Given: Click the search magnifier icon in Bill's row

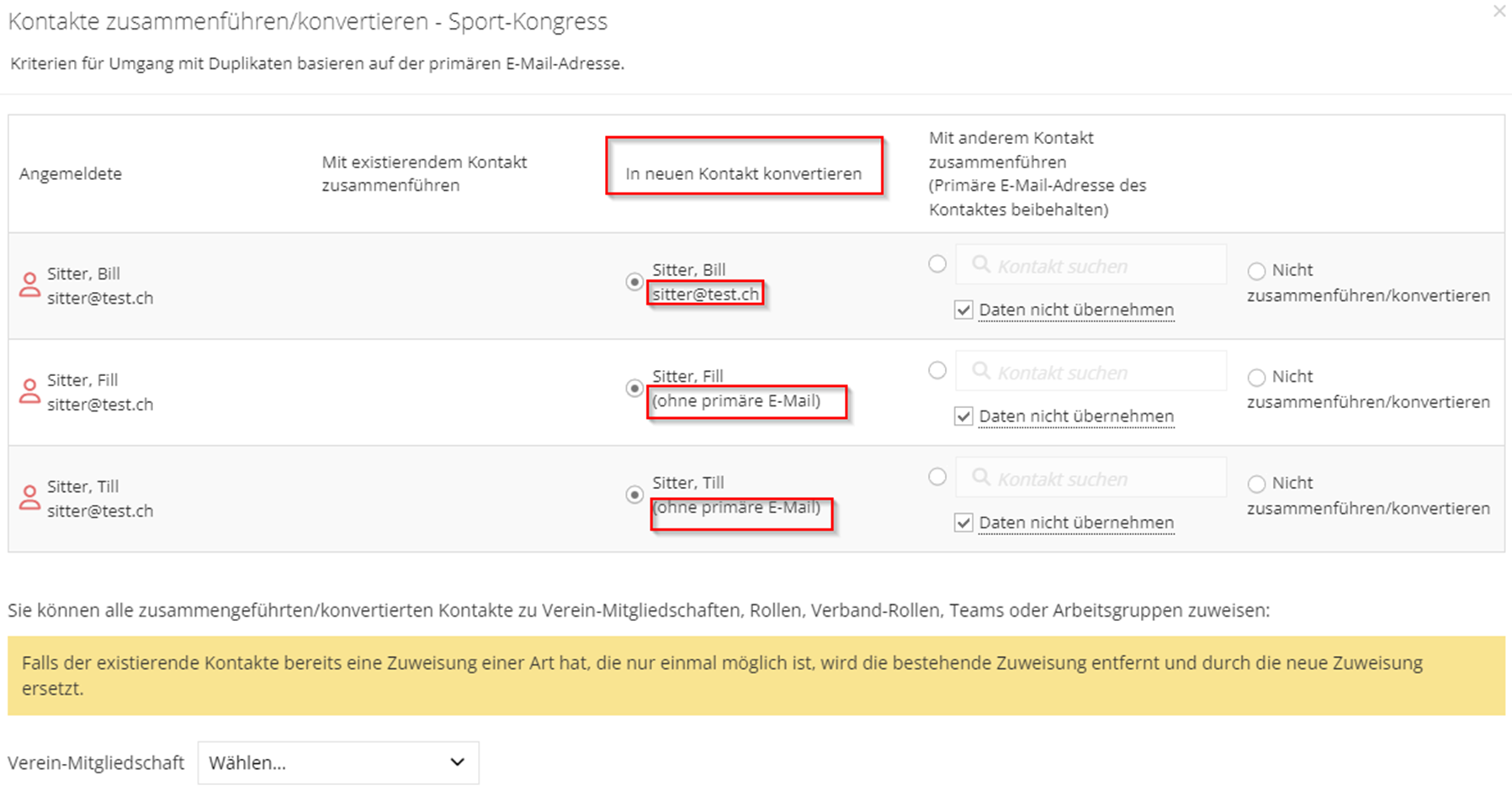Looking at the screenshot, I should 981,265.
